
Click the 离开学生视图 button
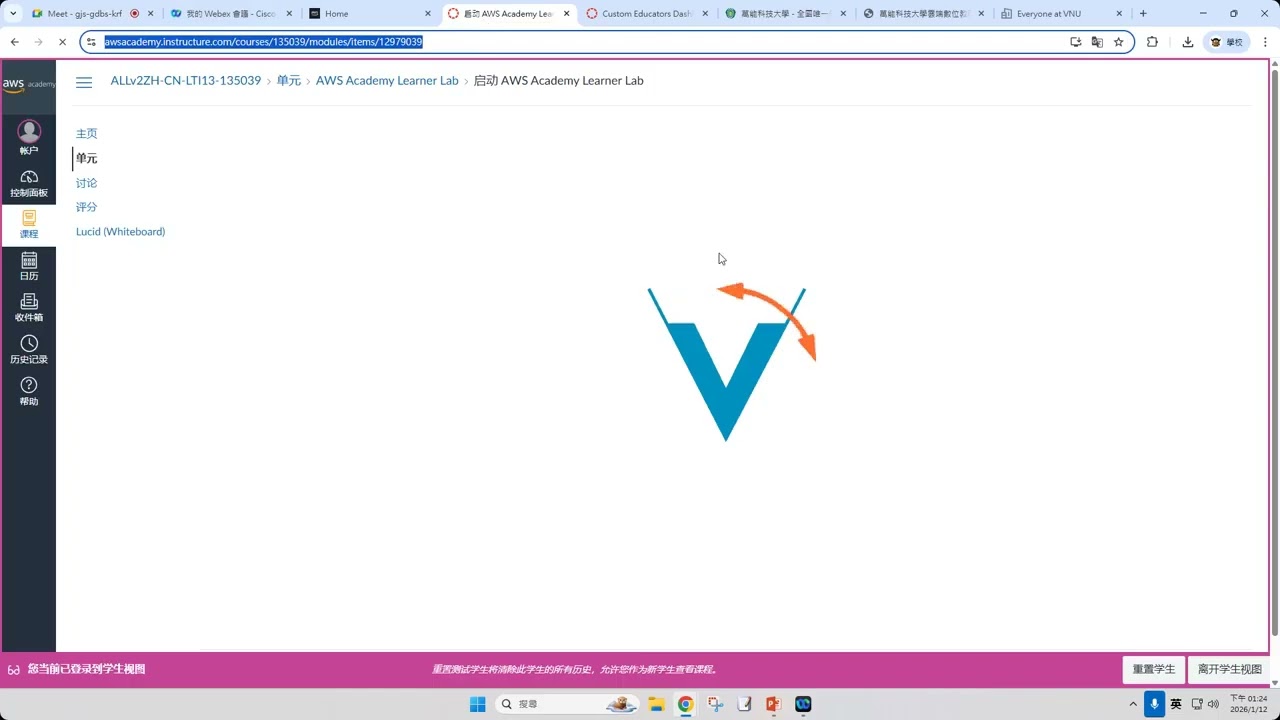(x=1230, y=670)
